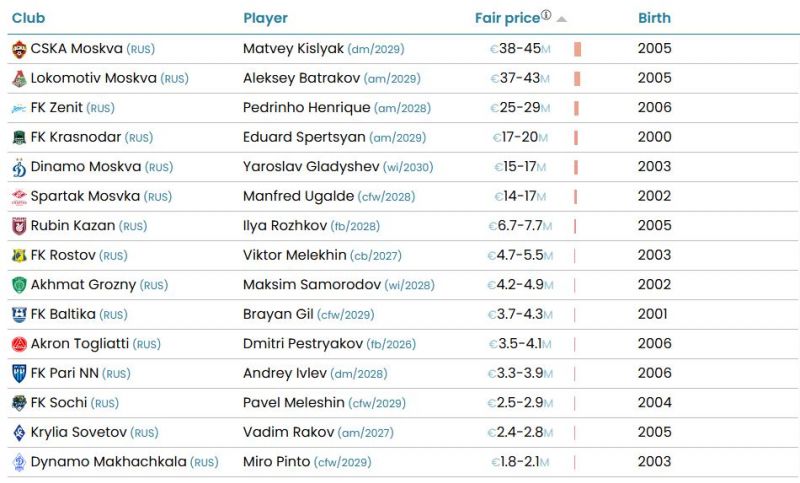The height and width of the screenshot is (483, 800).
Task: Click the Fair price column header text
Action: tap(506, 18)
